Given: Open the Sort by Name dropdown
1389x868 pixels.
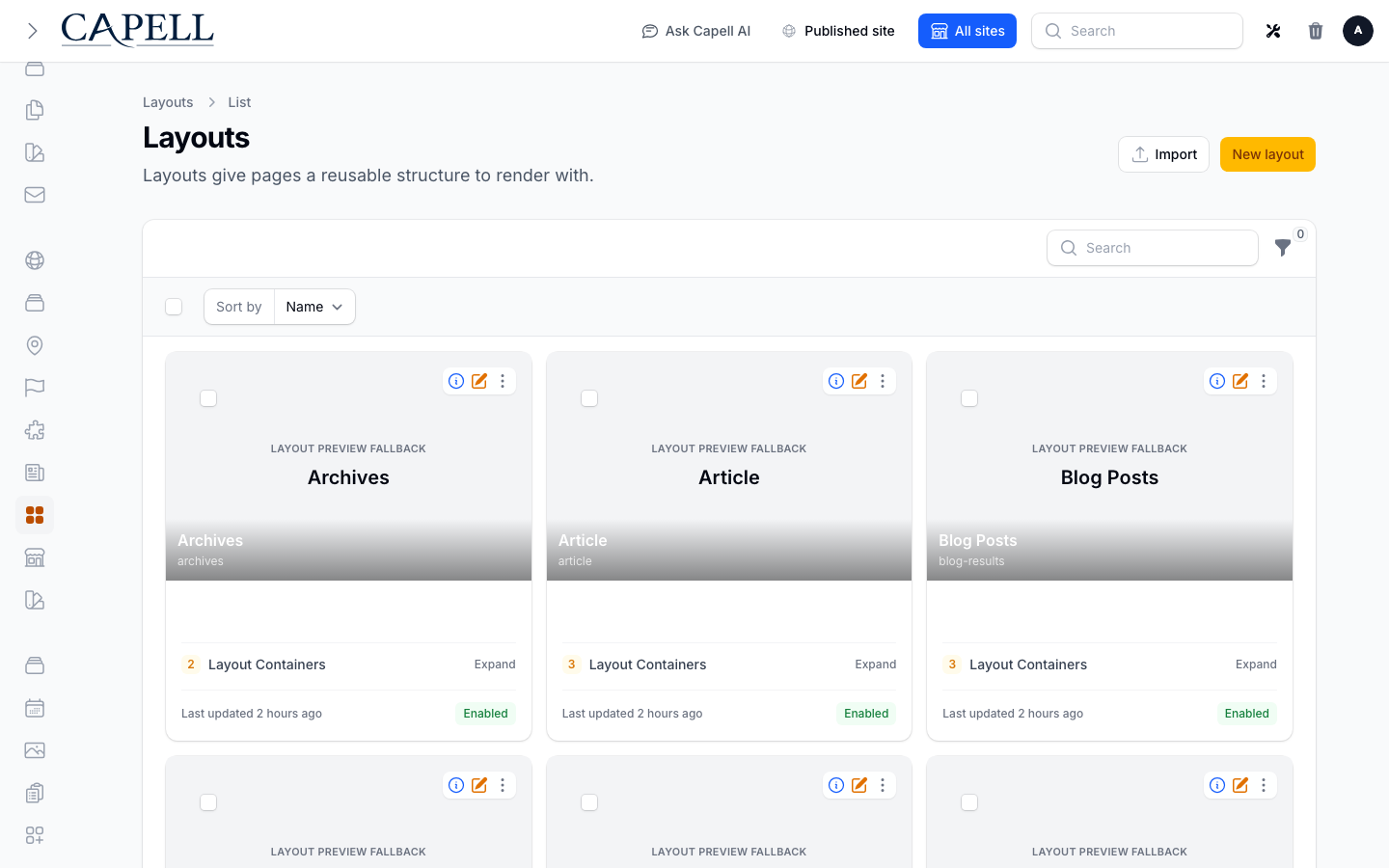Looking at the screenshot, I should point(314,307).
